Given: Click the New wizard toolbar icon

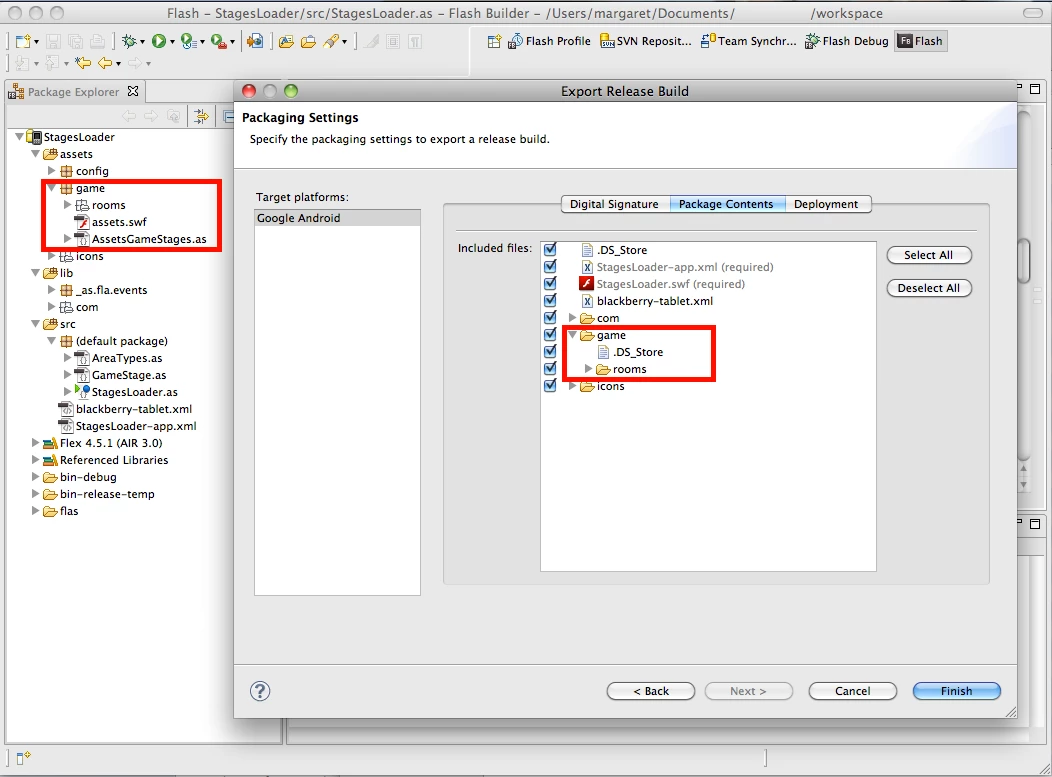Looking at the screenshot, I should coord(23,42).
